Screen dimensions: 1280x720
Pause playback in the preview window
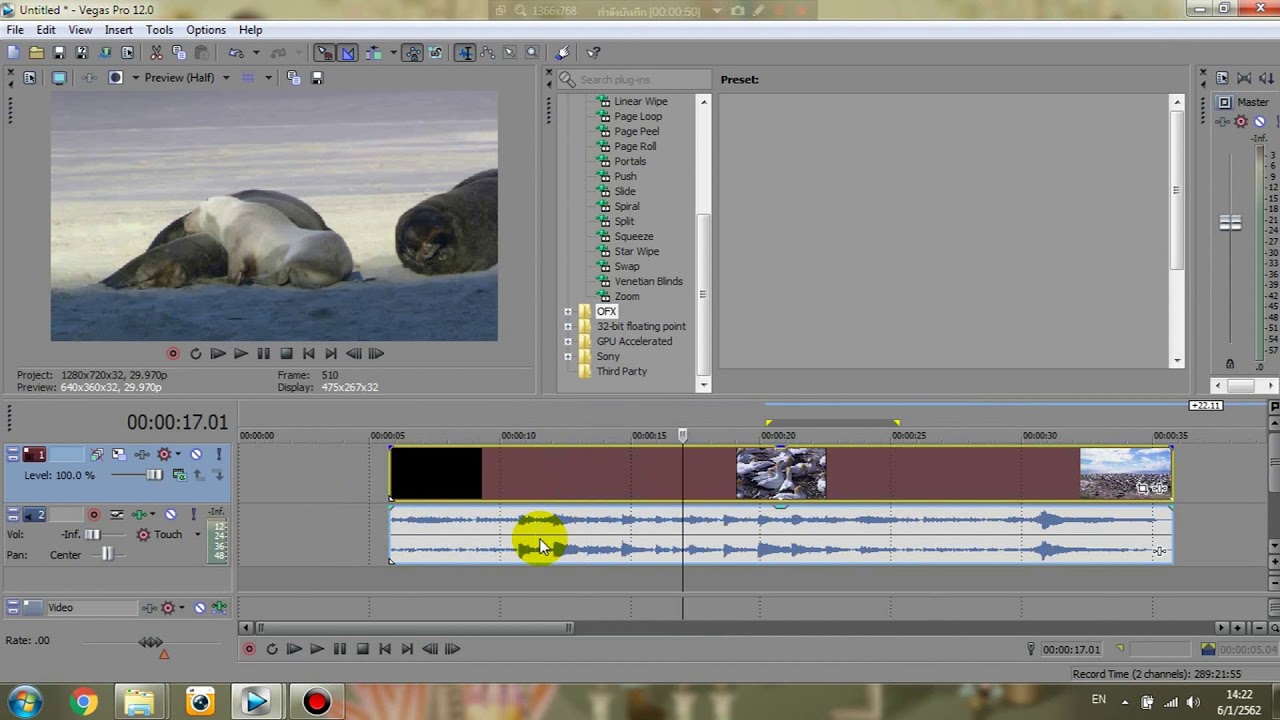click(x=263, y=354)
